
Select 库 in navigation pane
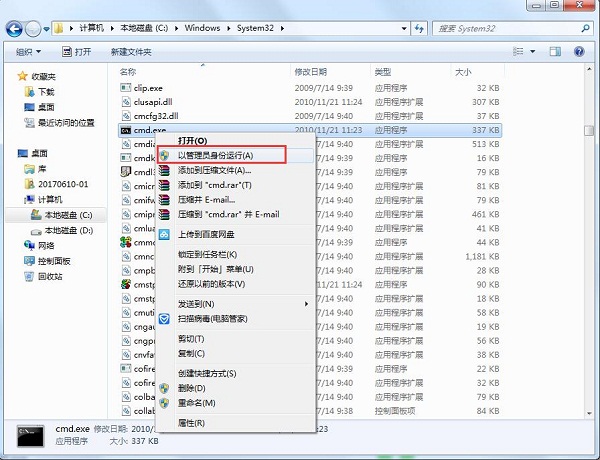[35, 169]
